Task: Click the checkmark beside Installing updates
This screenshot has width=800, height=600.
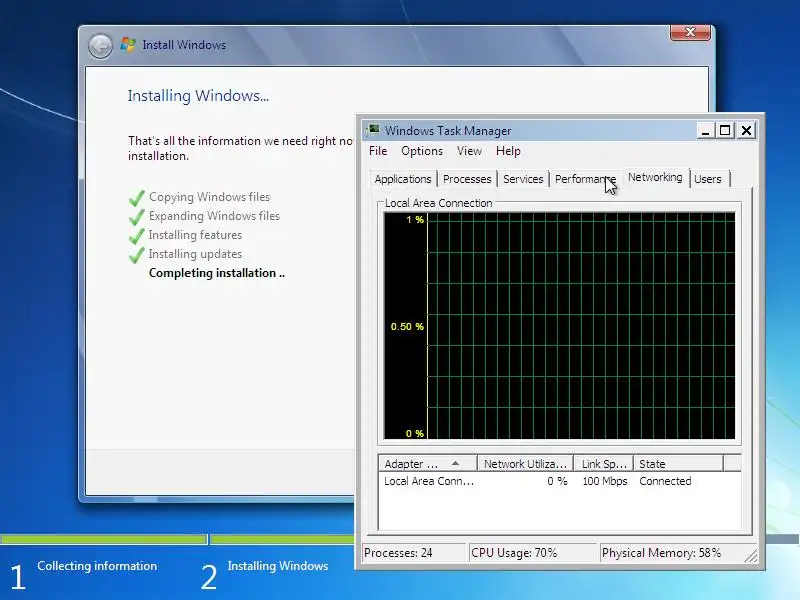Action: click(137, 254)
